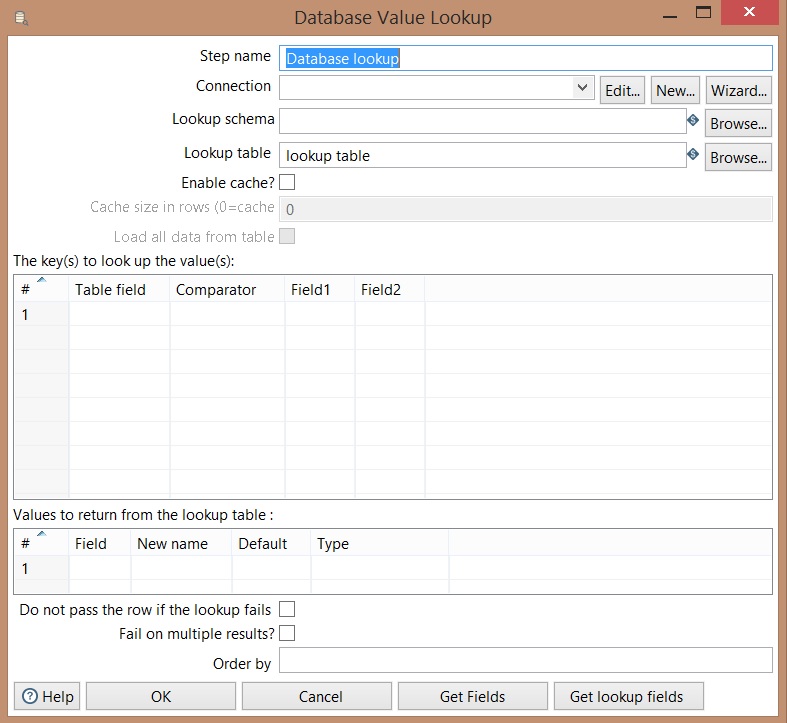
Task: Click the variable icon beside Lookup schema field
Action: tap(692, 121)
